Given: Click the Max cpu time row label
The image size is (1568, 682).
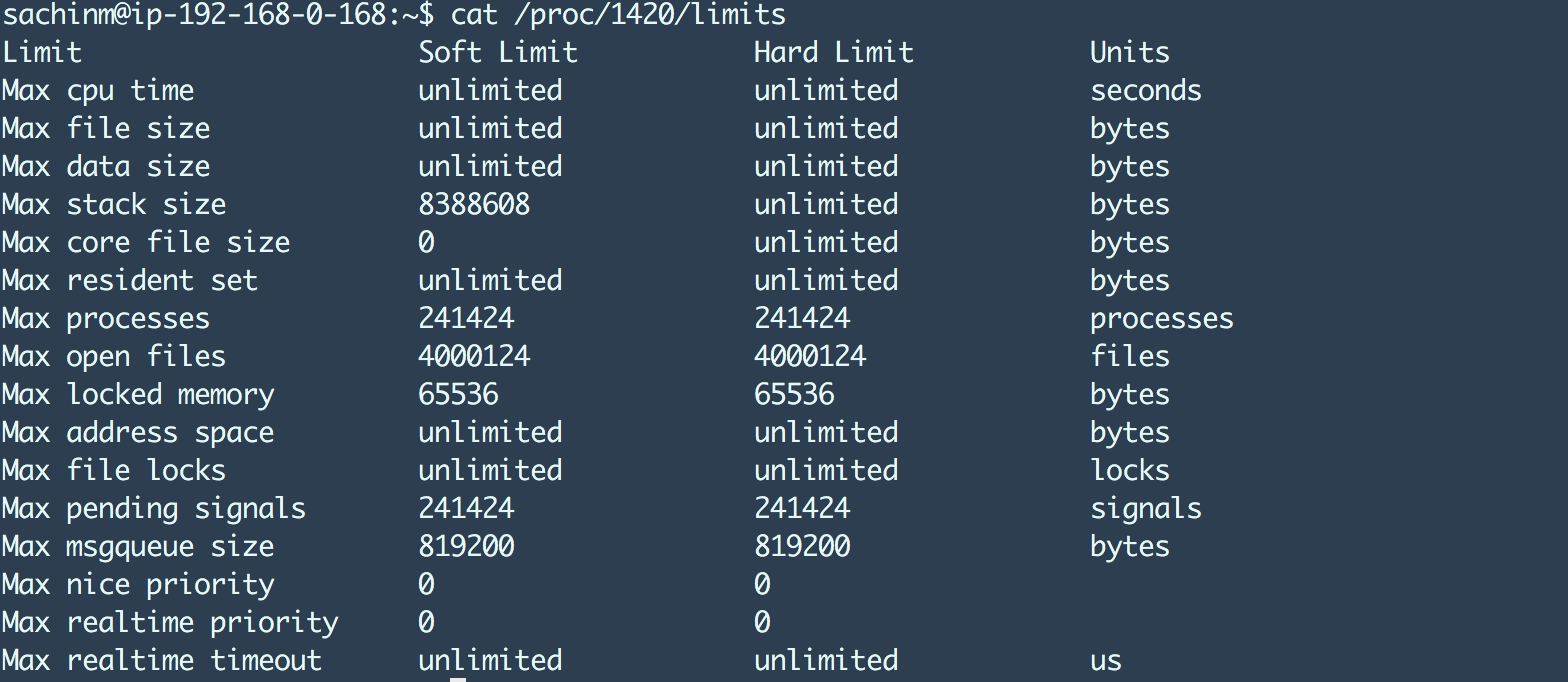Looking at the screenshot, I should point(98,90).
